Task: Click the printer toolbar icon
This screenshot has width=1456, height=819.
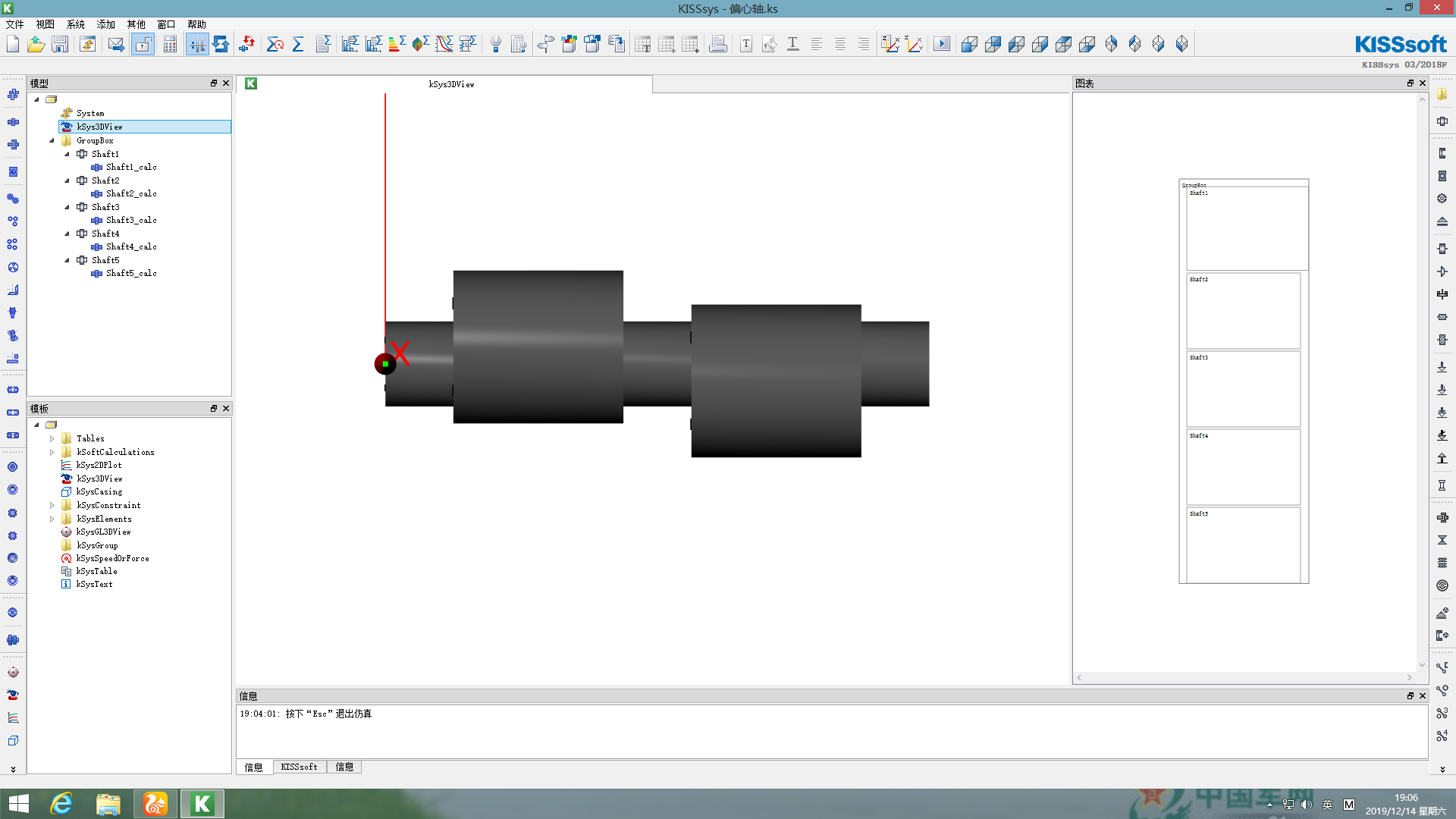Action: (717, 44)
